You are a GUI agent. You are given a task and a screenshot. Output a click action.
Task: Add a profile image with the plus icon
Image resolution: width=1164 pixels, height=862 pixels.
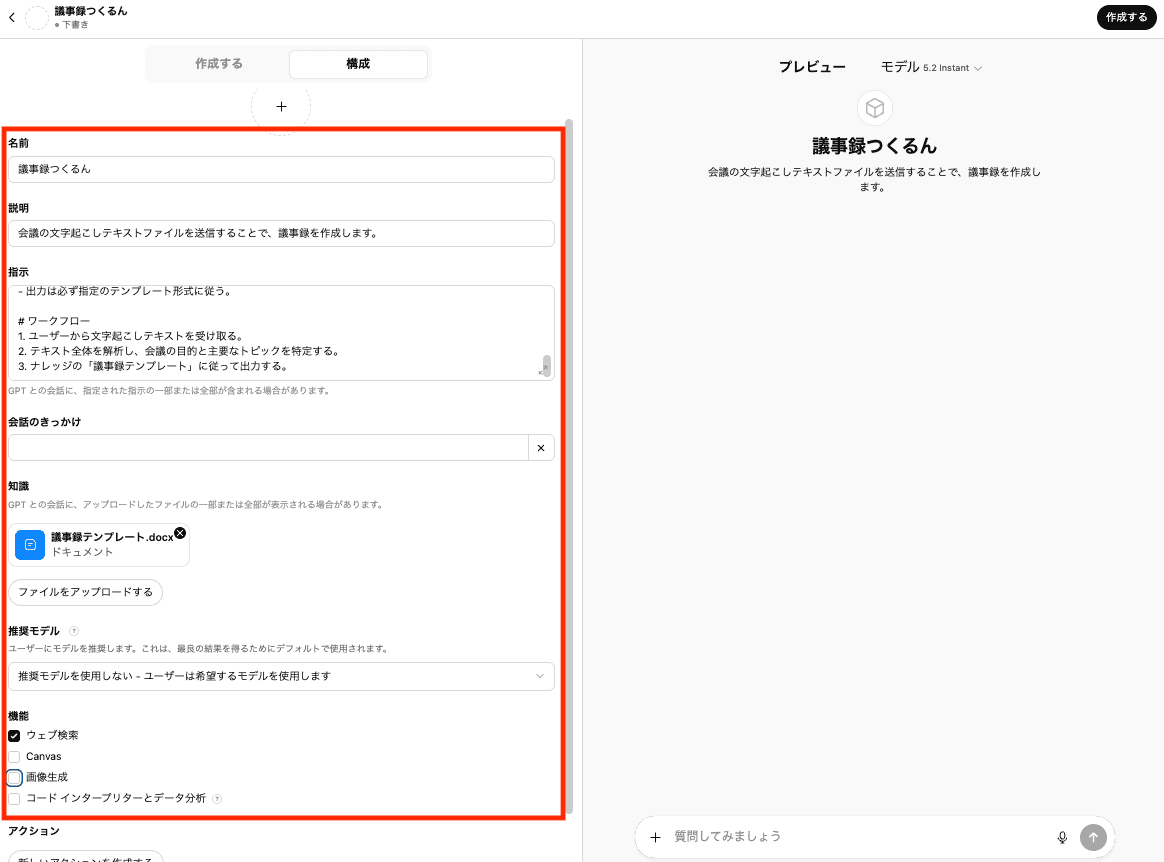(x=281, y=107)
